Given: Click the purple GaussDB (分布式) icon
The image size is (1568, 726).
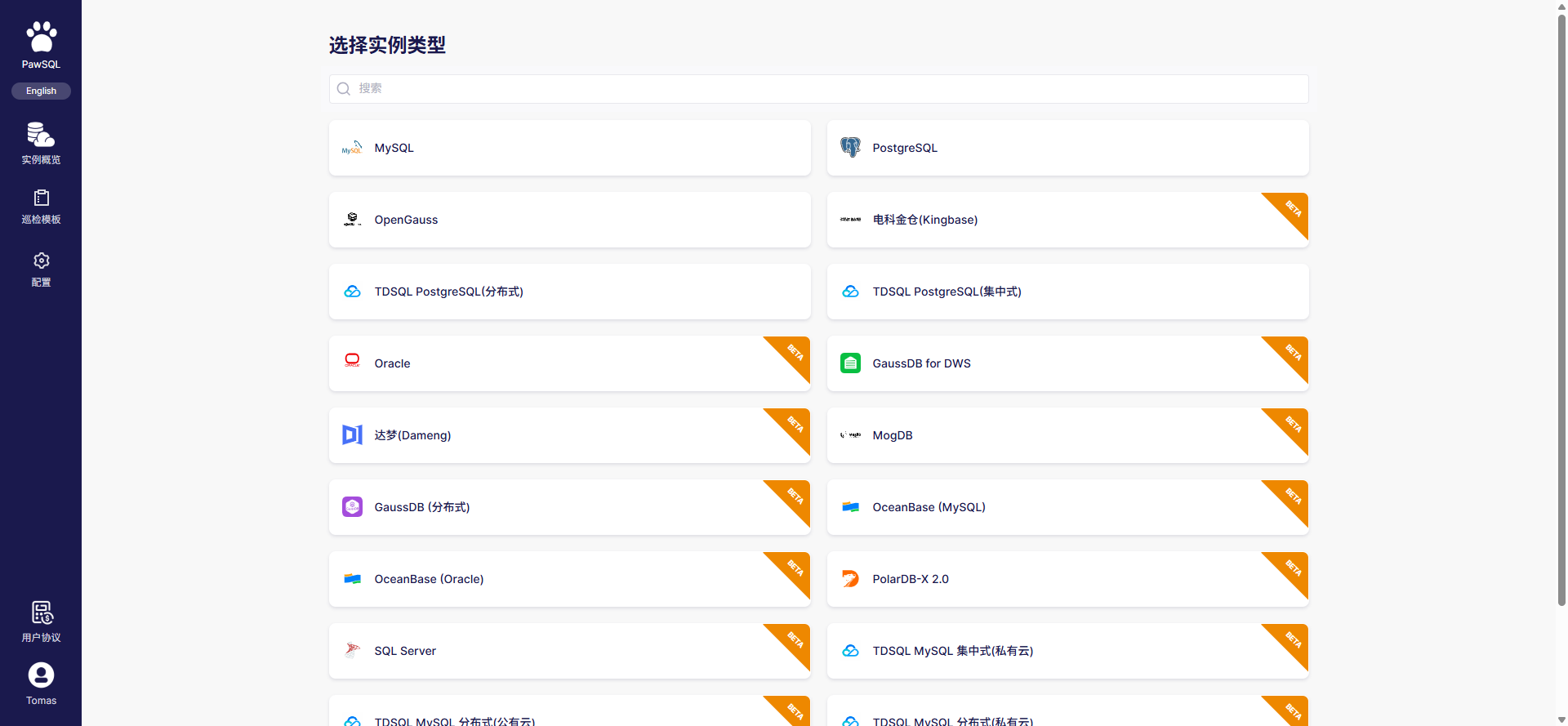Looking at the screenshot, I should pyautogui.click(x=352, y=507).
